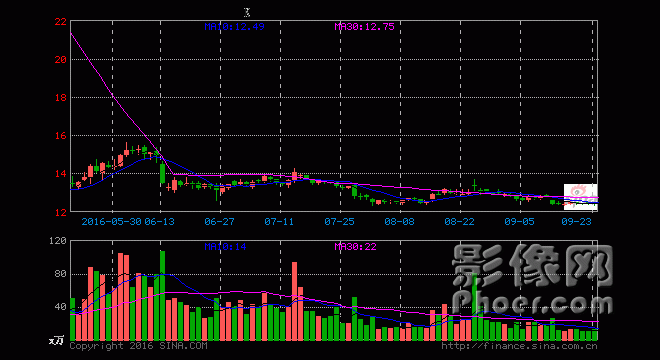This screenshot has width=660, height=360.
Task: Select the 09-05 date label
Action: pos(519,221)
